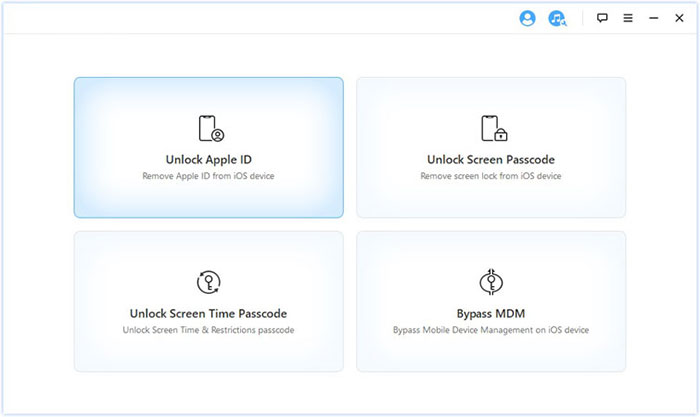Click 'Remove screen lock from iOS device' text

pyautogui.click(x=491, y=176)
